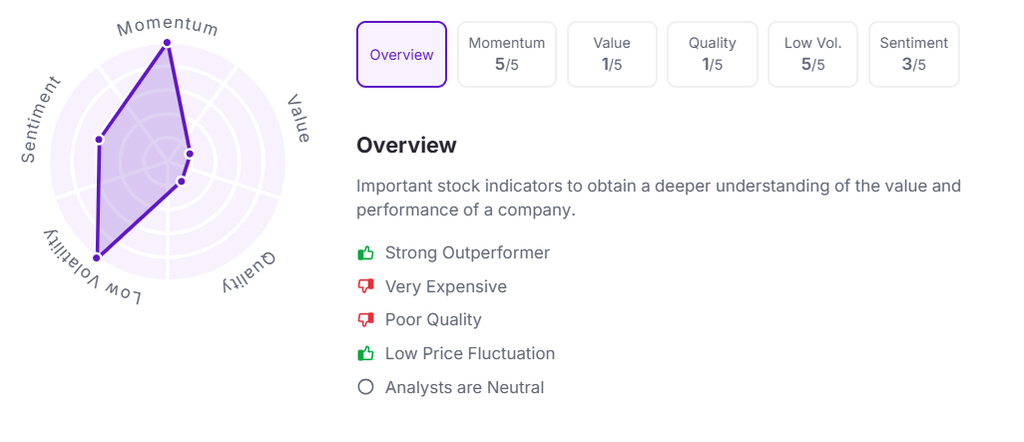Click the Value data point on radar chart
Image resolution: width=1024 pixels, height=442 pixels.
click(190, 153)
